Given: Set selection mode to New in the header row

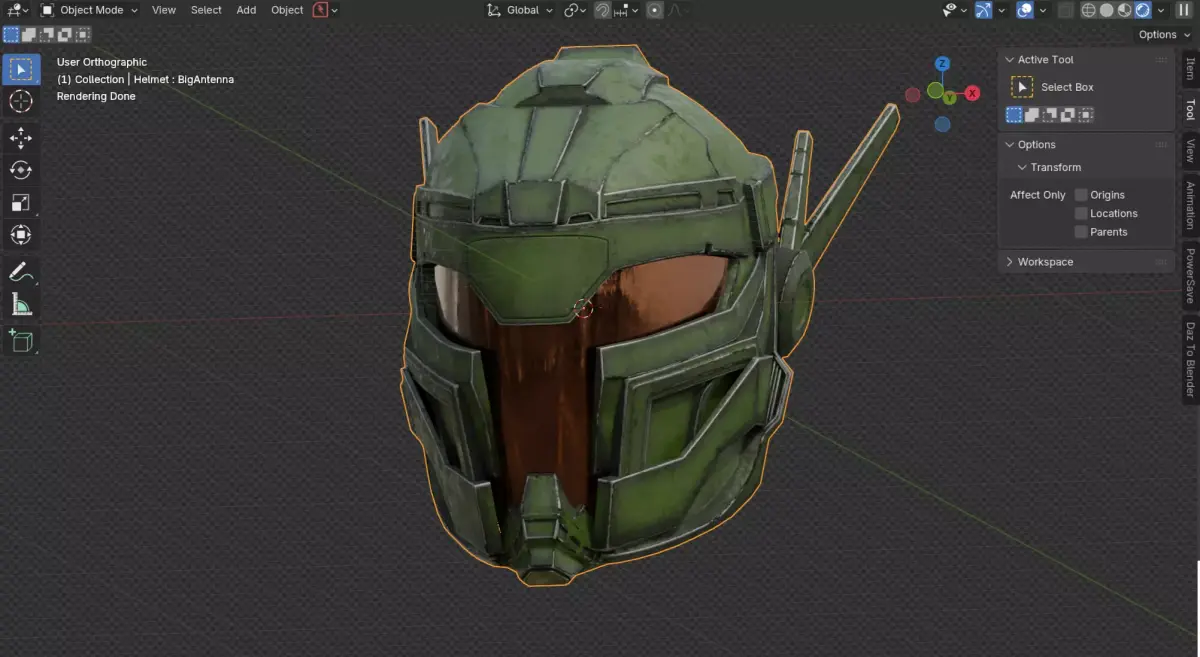Looking at the screenshot, I should pos(11,34).
